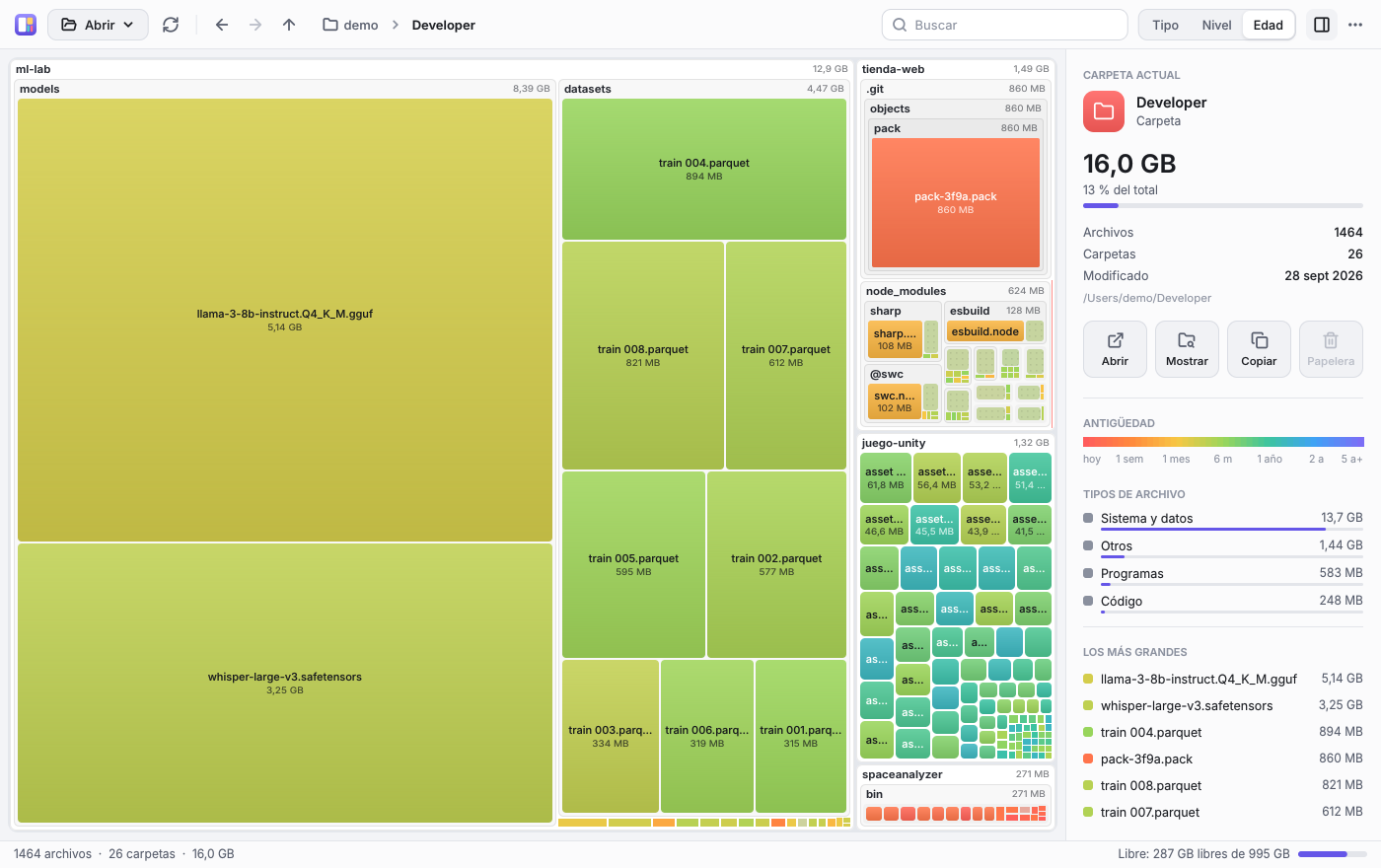Select the llama-3-8b-instruct.Q4_K_M.gguf treemap block
The height and width of the screenshot is (868, 1381).
(x=285, y=320)
